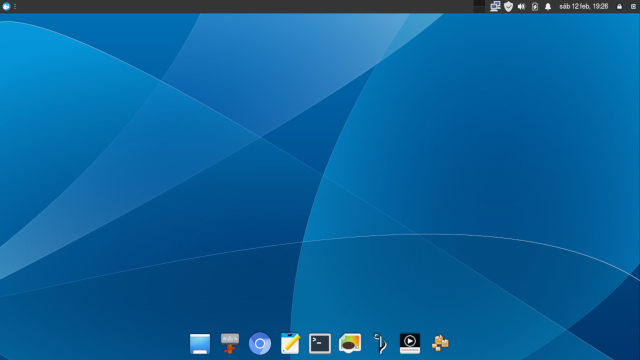Click the Show Desktop icon in the dock
Image resolution: width=640 pixels, height=360 pixels.
[200, 344]
